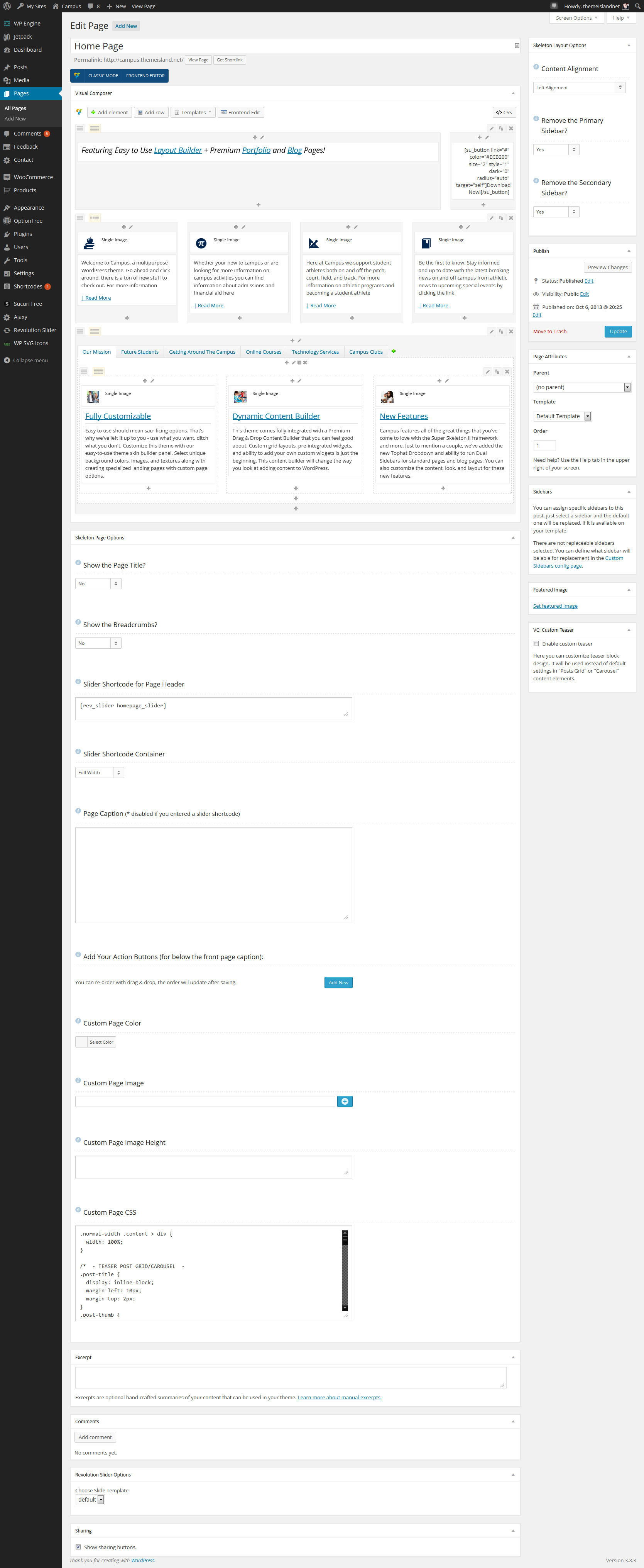The image size is (644, 1568).
Task: Add a new tab with green plus icon
Action: [394, 351]
